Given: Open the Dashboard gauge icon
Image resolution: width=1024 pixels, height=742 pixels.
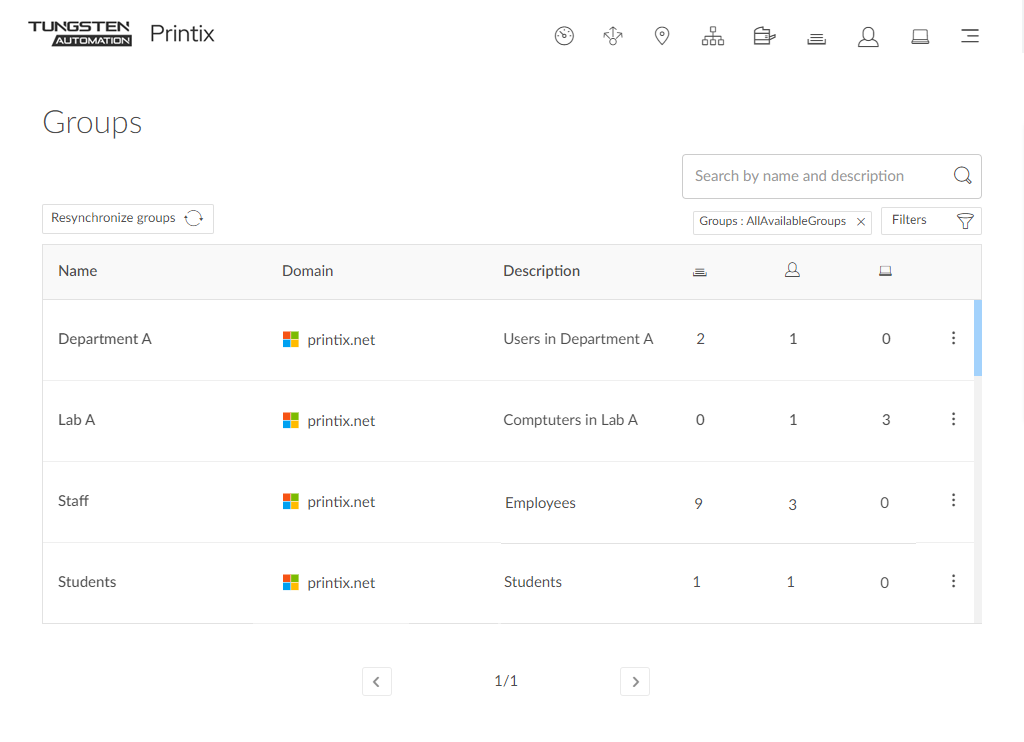Looking at the screenshot, I should tap(564, 37).
